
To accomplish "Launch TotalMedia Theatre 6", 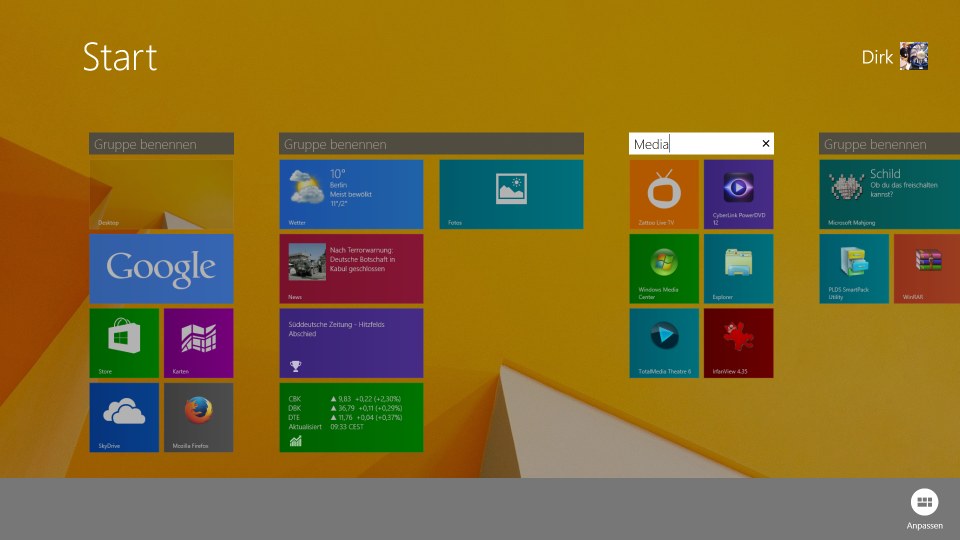I will tap(663, 342).
